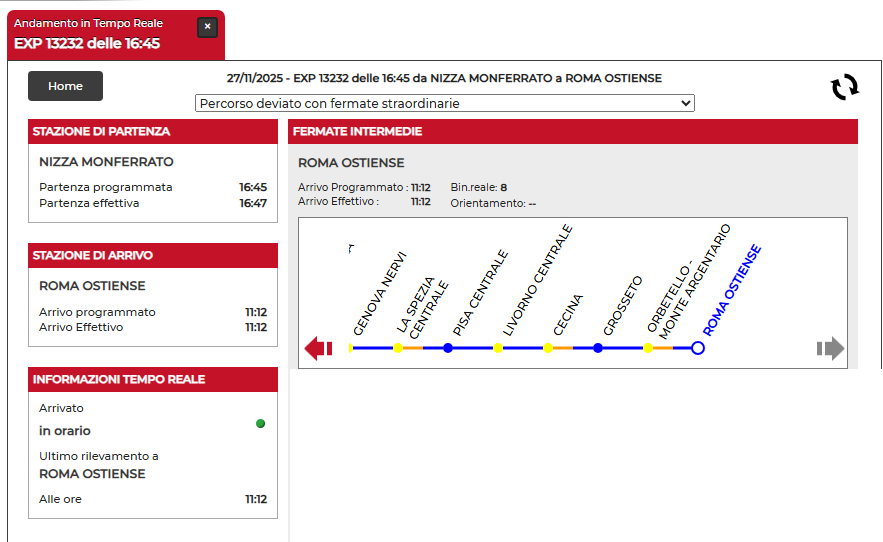
Task: Select the La Spezia Centrale stop marker
Action: (398, 348)
